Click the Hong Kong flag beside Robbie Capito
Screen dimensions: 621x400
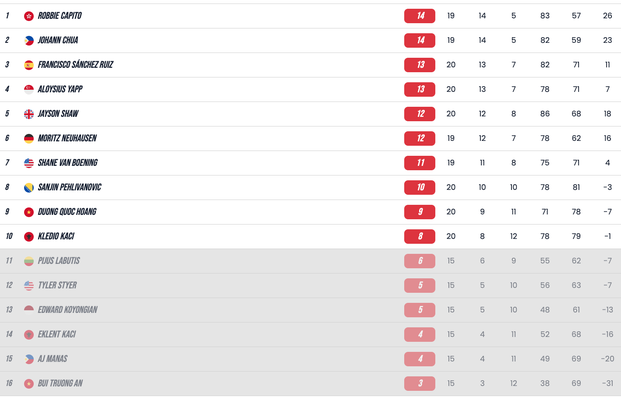[x=29, y=16]
